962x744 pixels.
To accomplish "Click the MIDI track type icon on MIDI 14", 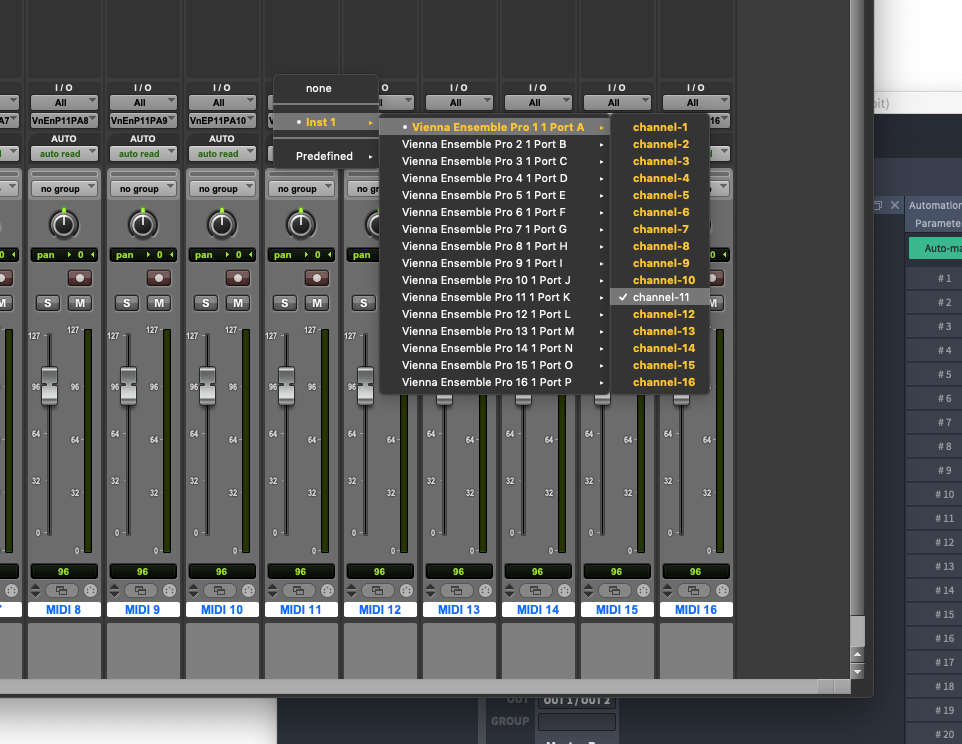I will point(564,591).
